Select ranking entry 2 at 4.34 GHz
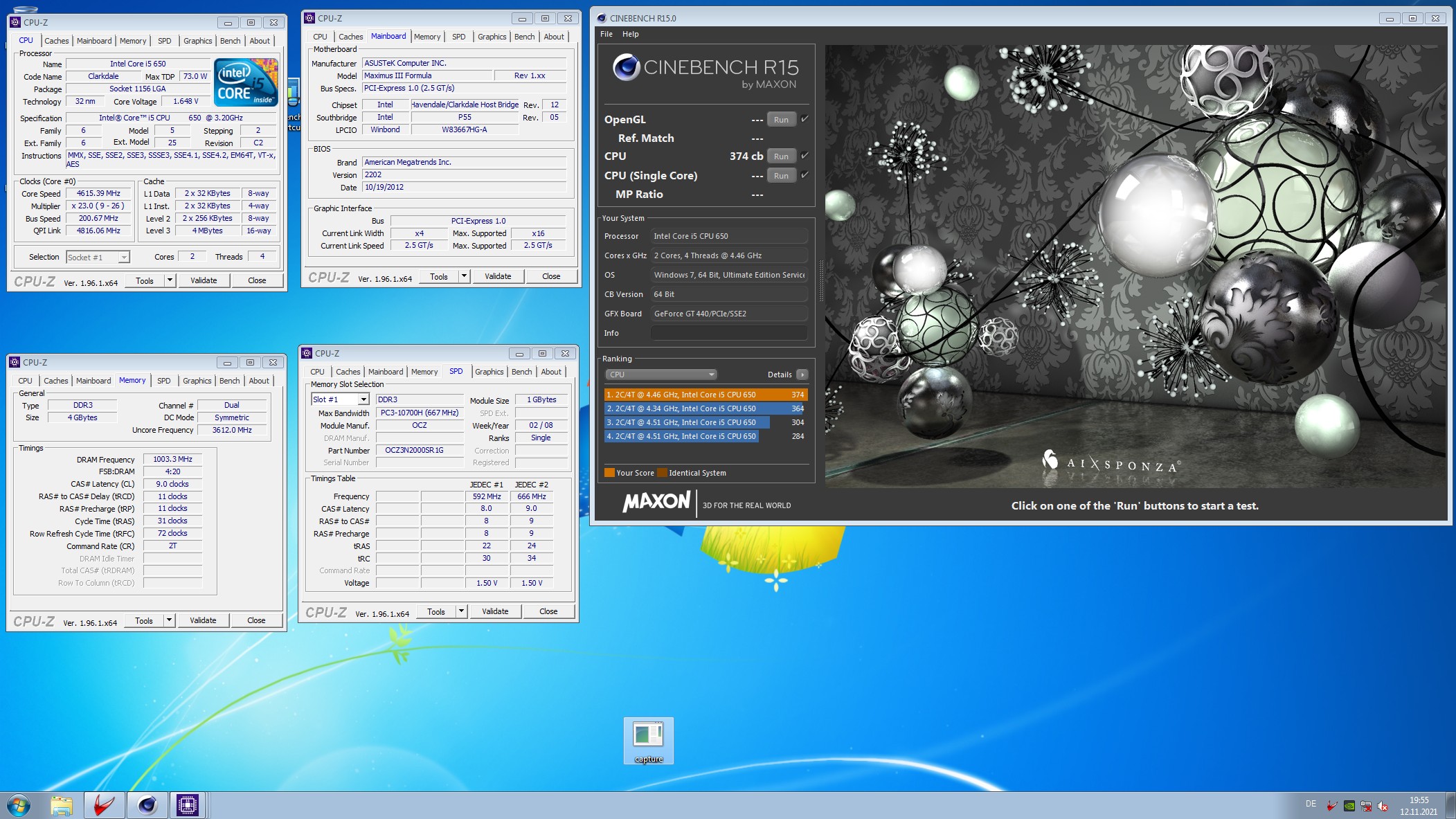The width and height of the screenshot is (1456, 819). (705, 408)
